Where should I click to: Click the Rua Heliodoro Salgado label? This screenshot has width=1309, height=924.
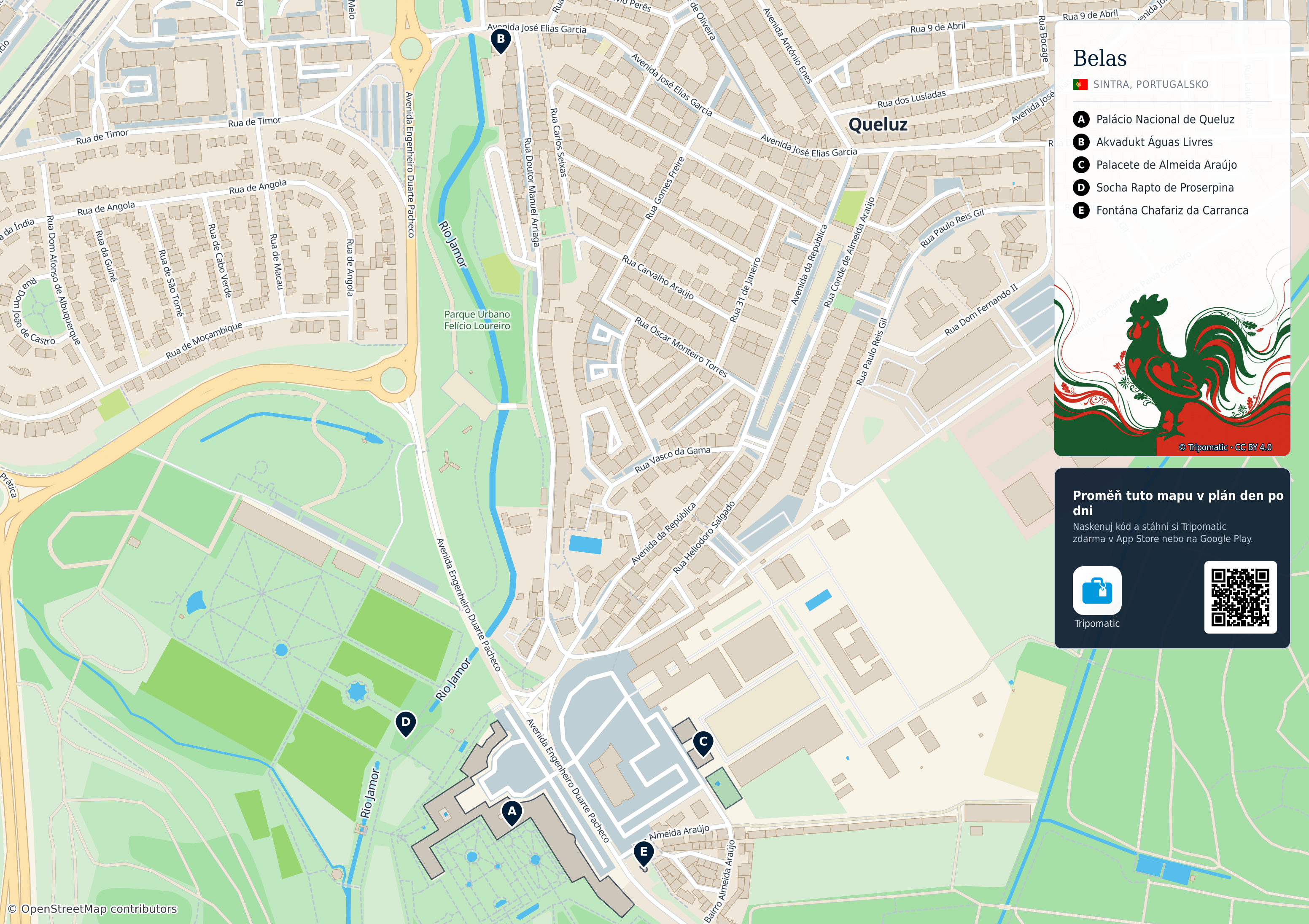703,537
